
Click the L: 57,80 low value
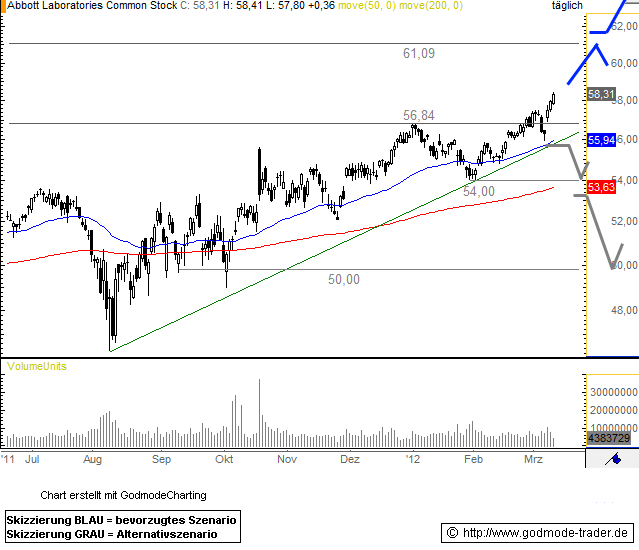tap(285, 6)
